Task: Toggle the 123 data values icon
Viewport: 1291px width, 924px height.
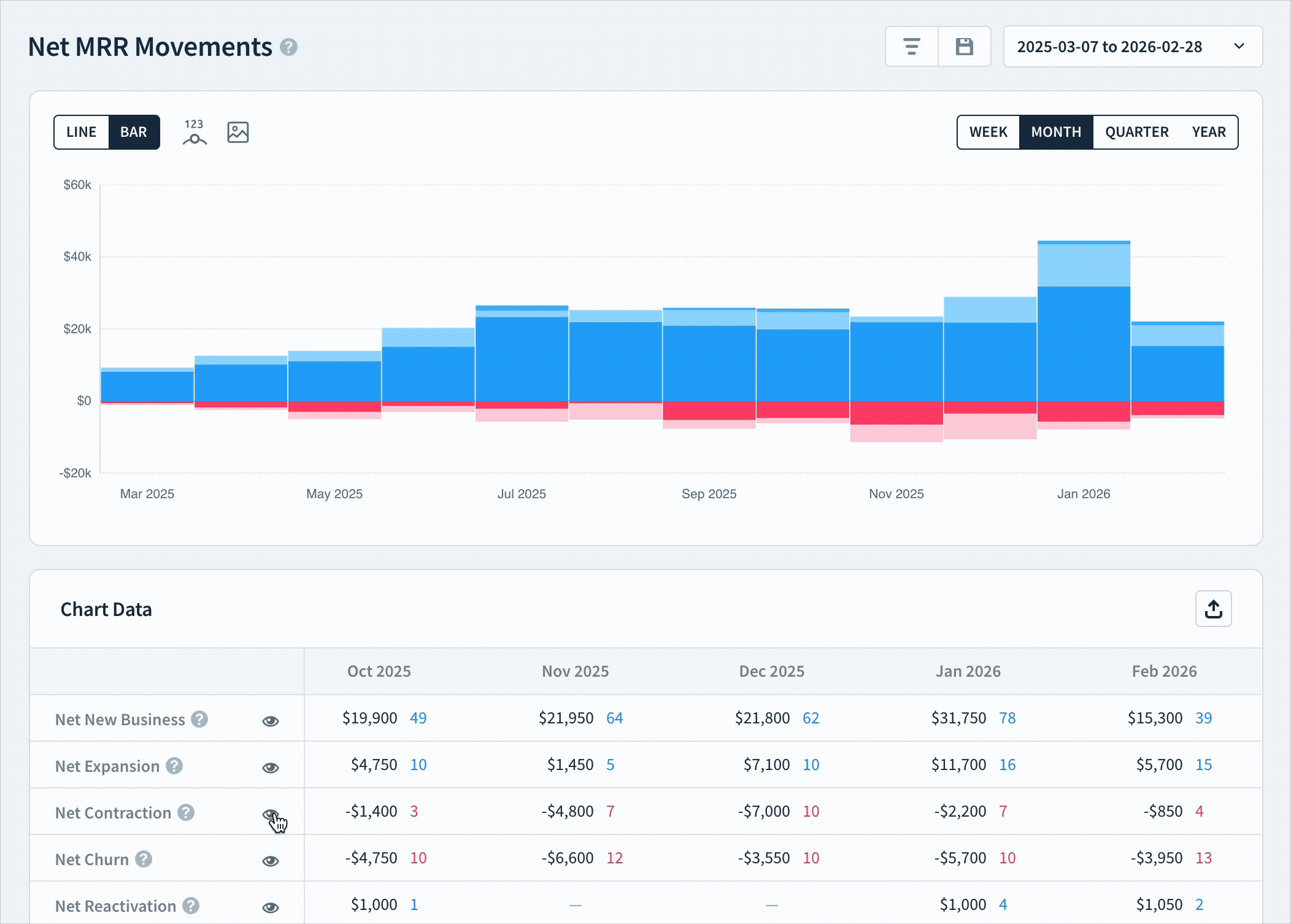Action: pyautogui.click(x=195, y=132)
